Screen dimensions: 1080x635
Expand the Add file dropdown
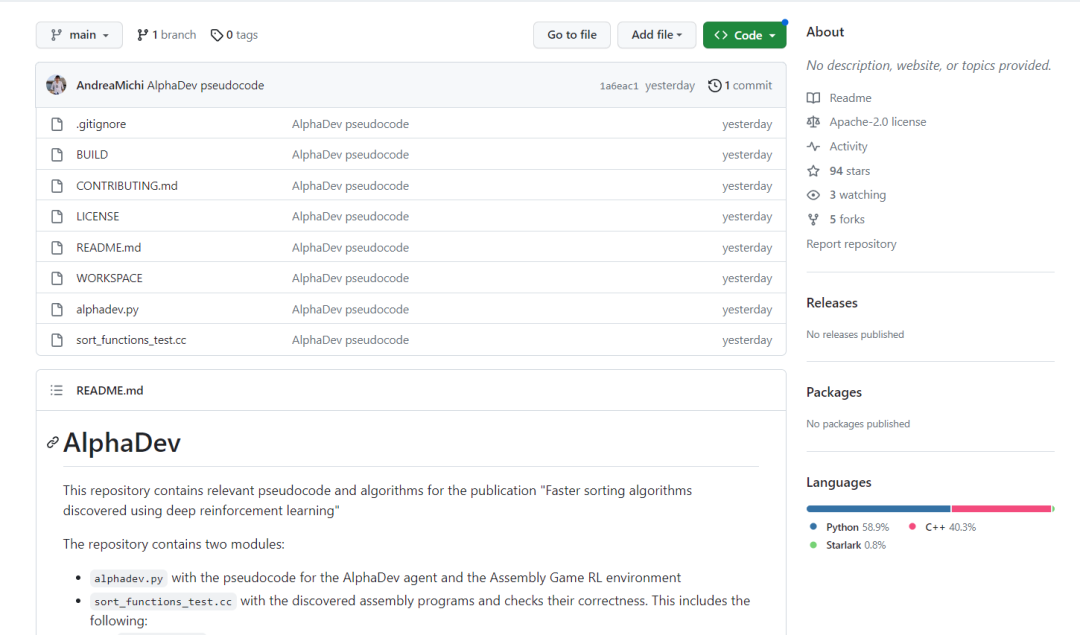click(657, 35)
